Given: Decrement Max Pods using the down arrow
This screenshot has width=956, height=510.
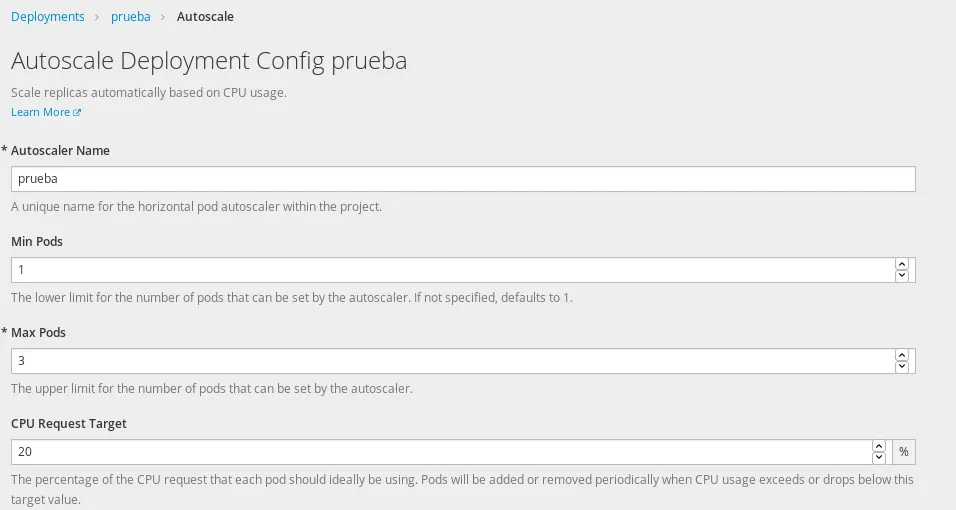Looking at the screenshot, I should pyautogui.click(x=902, y=367).
